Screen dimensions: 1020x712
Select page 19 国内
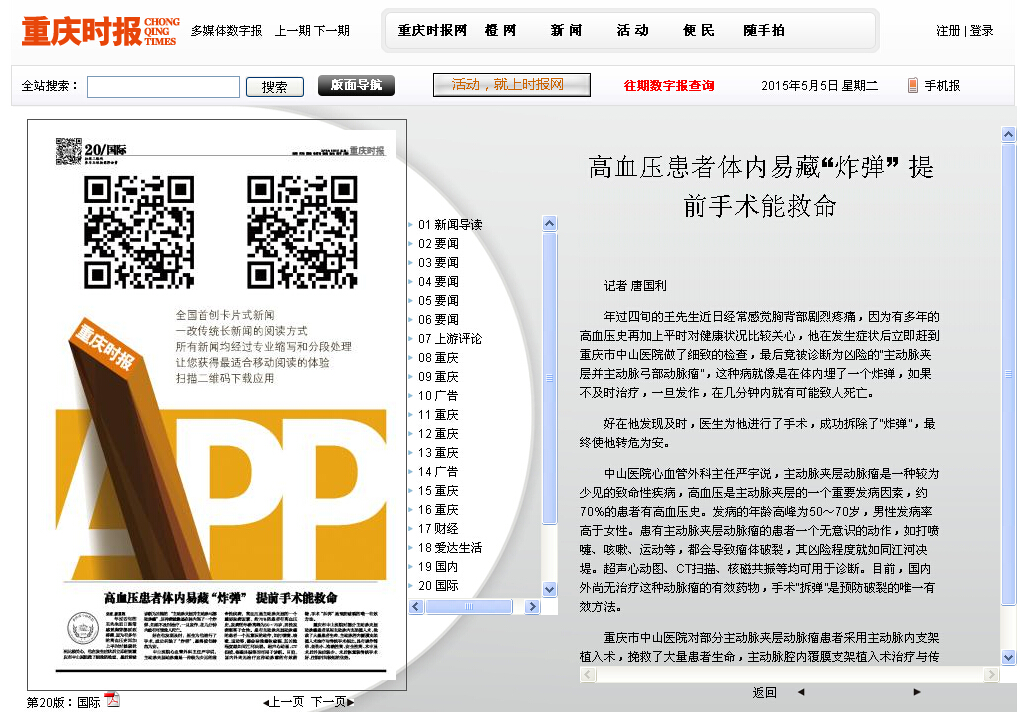click(438, 566)
